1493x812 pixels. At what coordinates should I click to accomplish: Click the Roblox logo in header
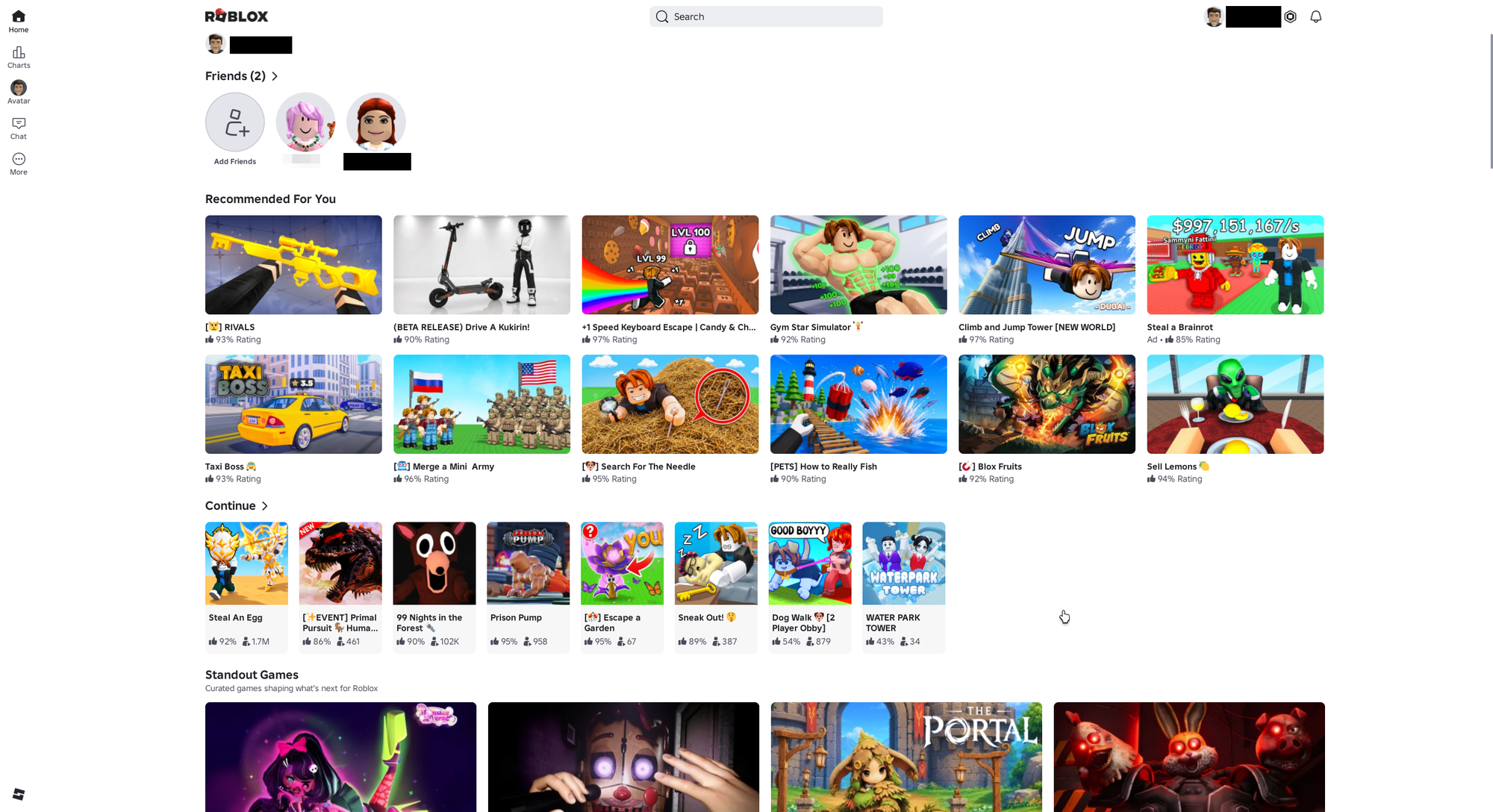click(237, 16)
